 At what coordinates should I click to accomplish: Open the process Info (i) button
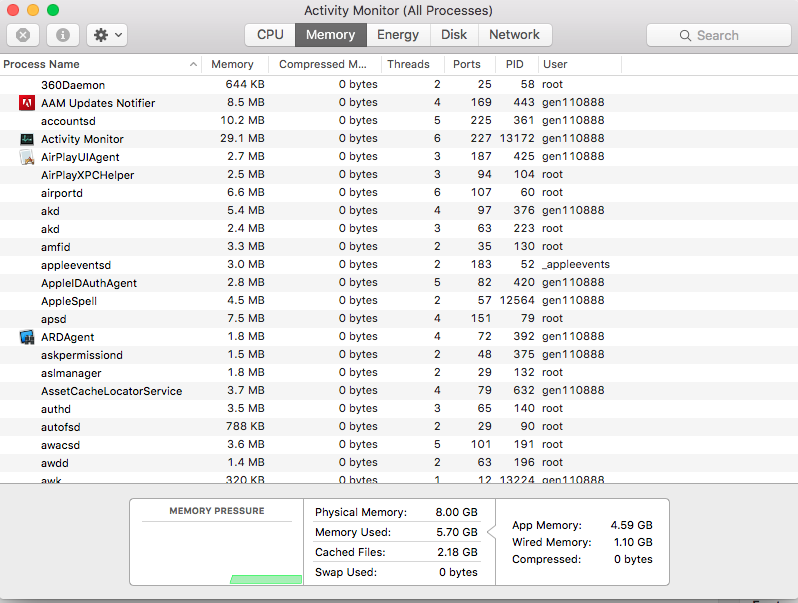63,35
